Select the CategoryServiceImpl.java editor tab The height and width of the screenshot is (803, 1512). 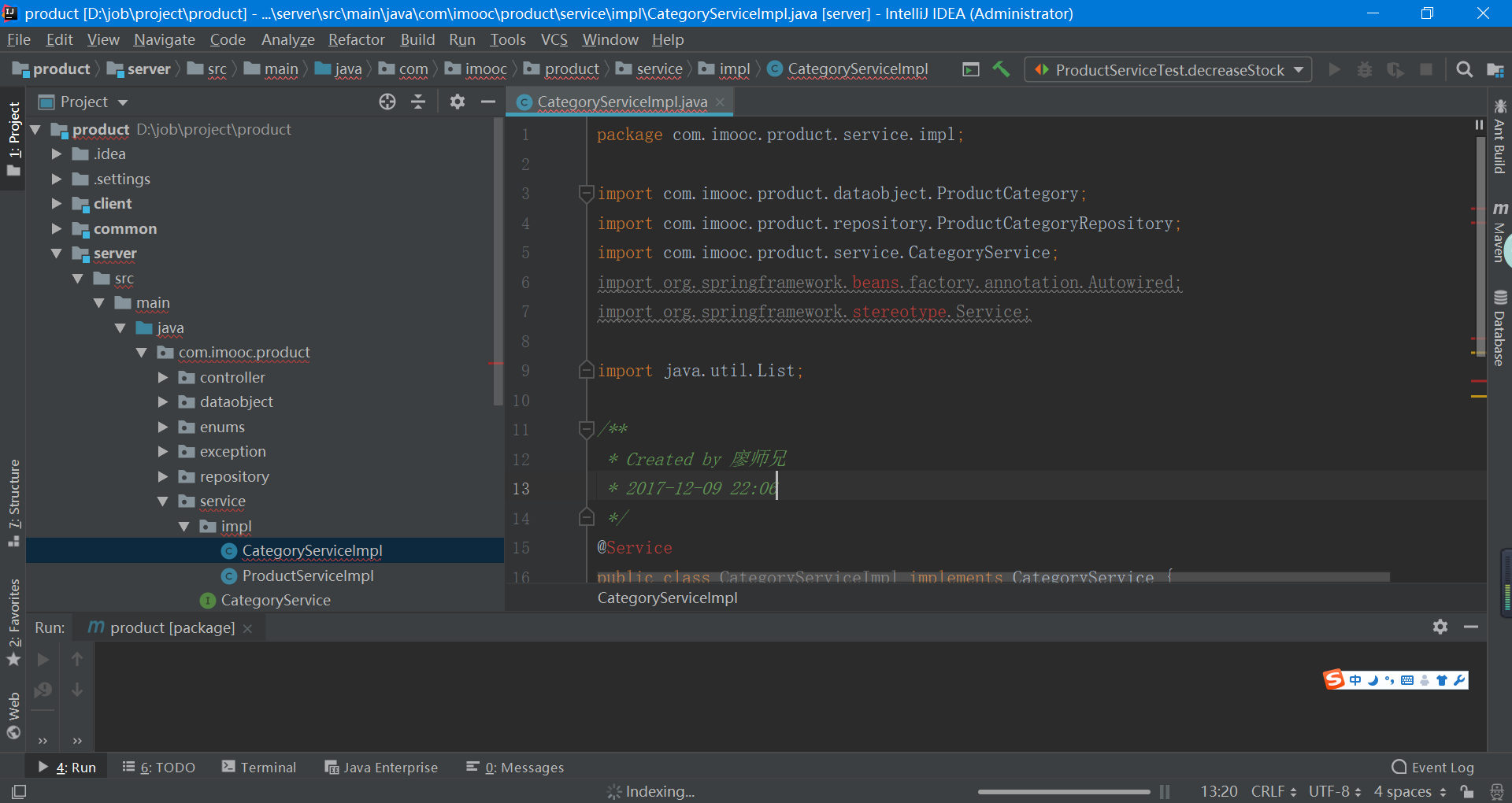tap(621, 102)
